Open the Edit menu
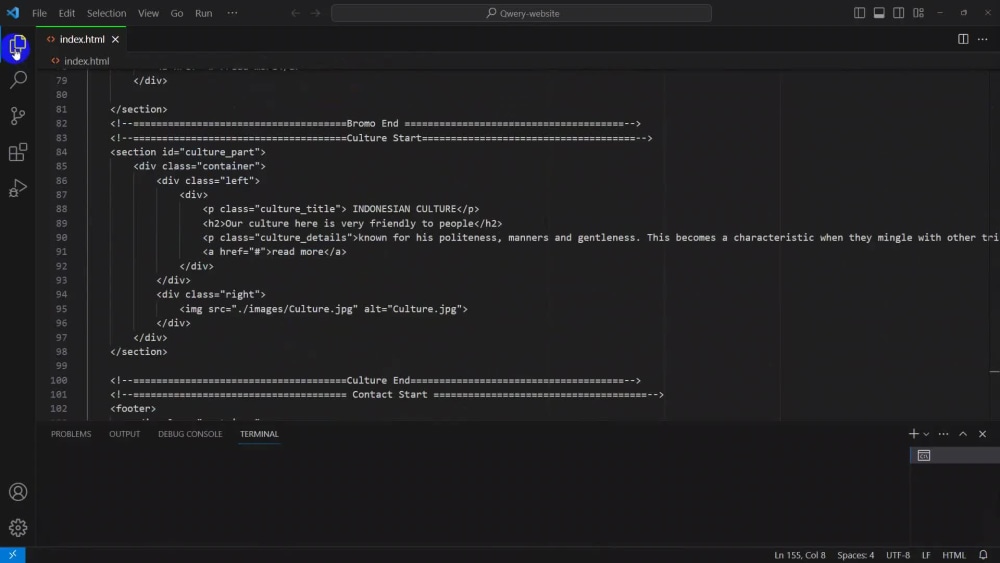 point(66,13)
